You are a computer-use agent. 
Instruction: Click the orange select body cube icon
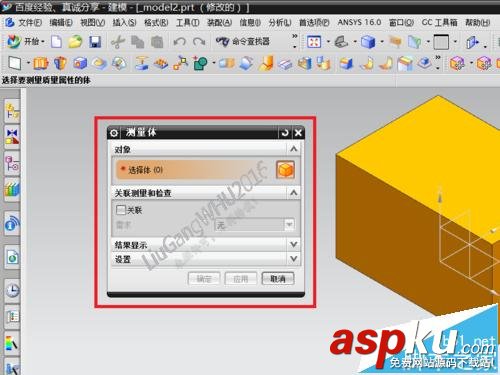[285, 170]
